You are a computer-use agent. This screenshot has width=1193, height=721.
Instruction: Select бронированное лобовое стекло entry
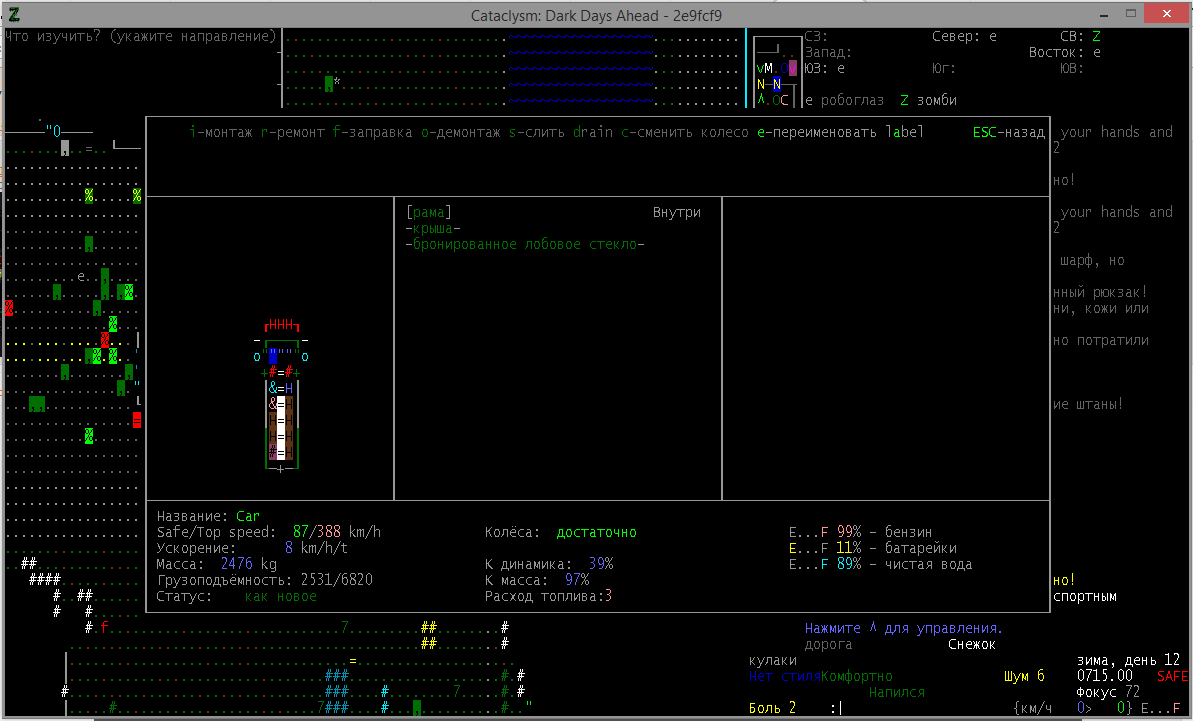pos(525,244)
